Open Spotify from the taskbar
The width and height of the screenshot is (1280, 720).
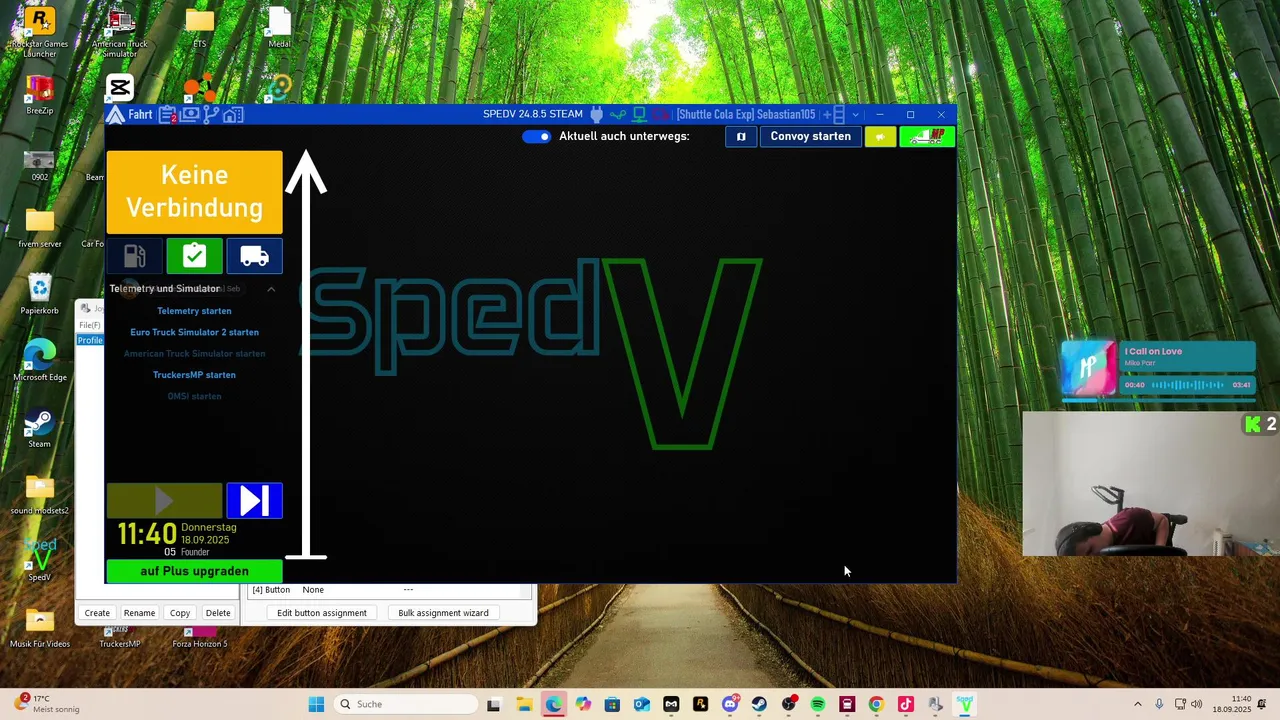point(818,704)
